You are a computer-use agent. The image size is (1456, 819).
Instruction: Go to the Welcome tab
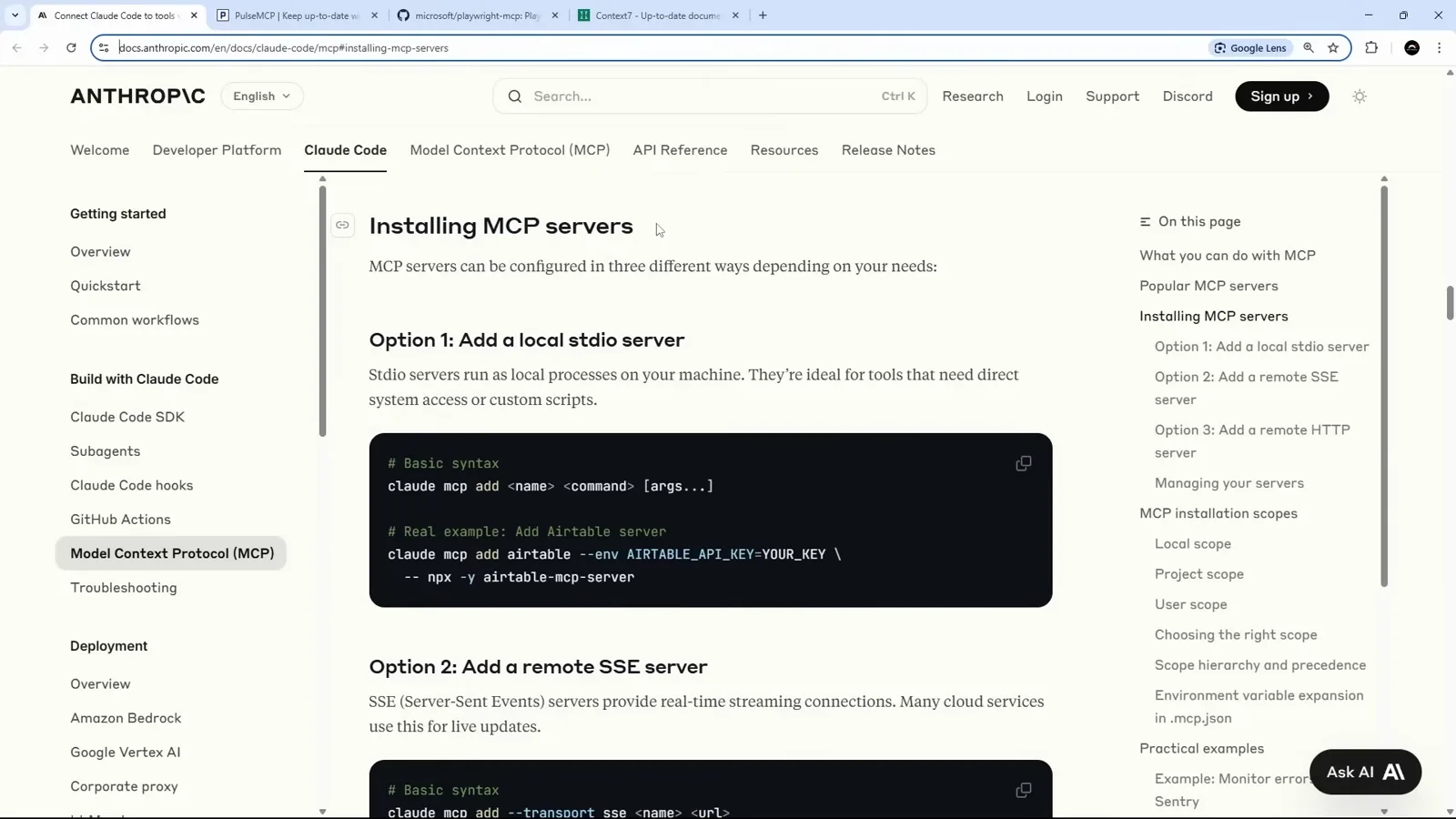(x=99, y=150)
